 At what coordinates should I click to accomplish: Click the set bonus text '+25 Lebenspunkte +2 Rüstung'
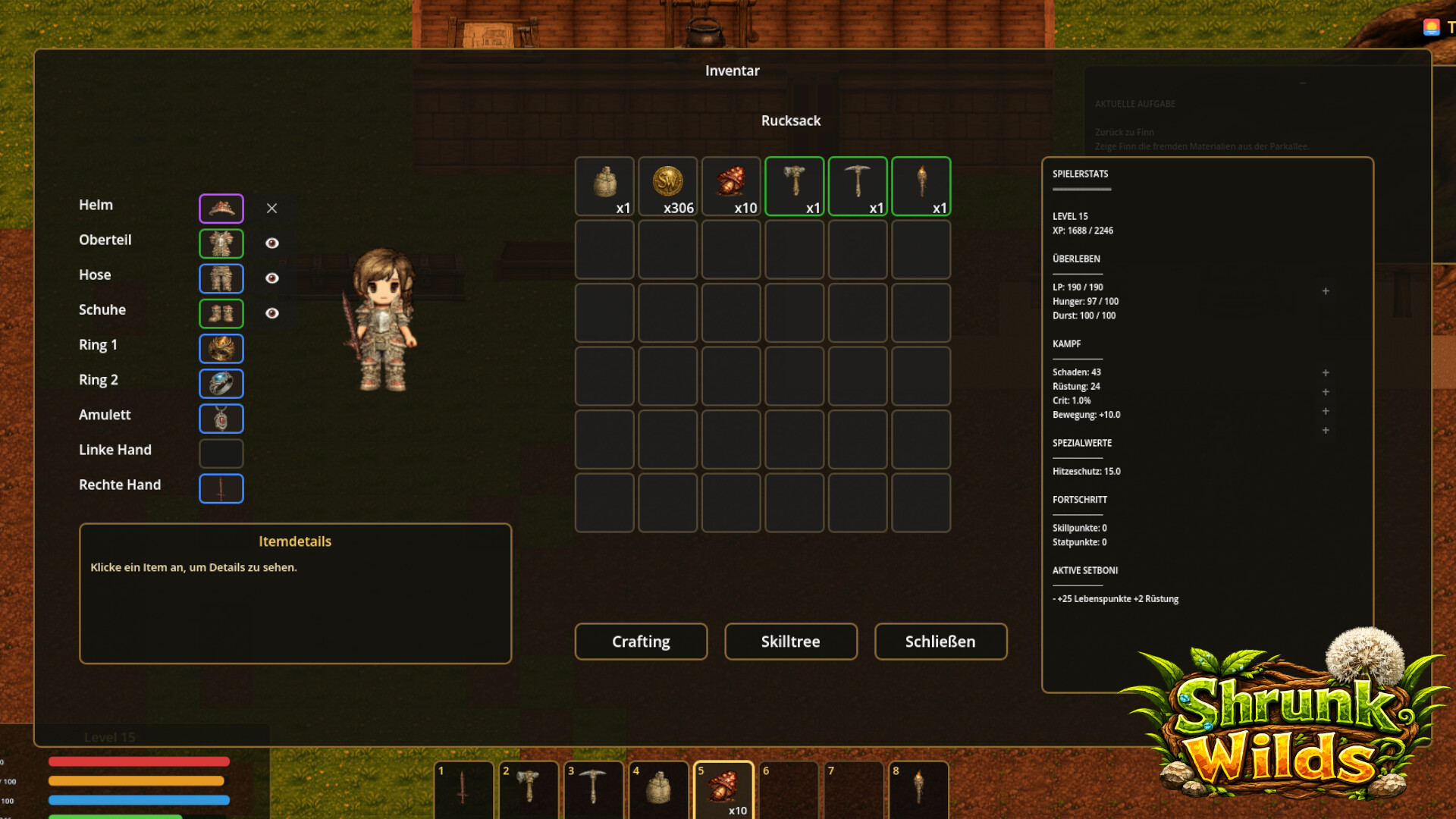point(1118,599)
